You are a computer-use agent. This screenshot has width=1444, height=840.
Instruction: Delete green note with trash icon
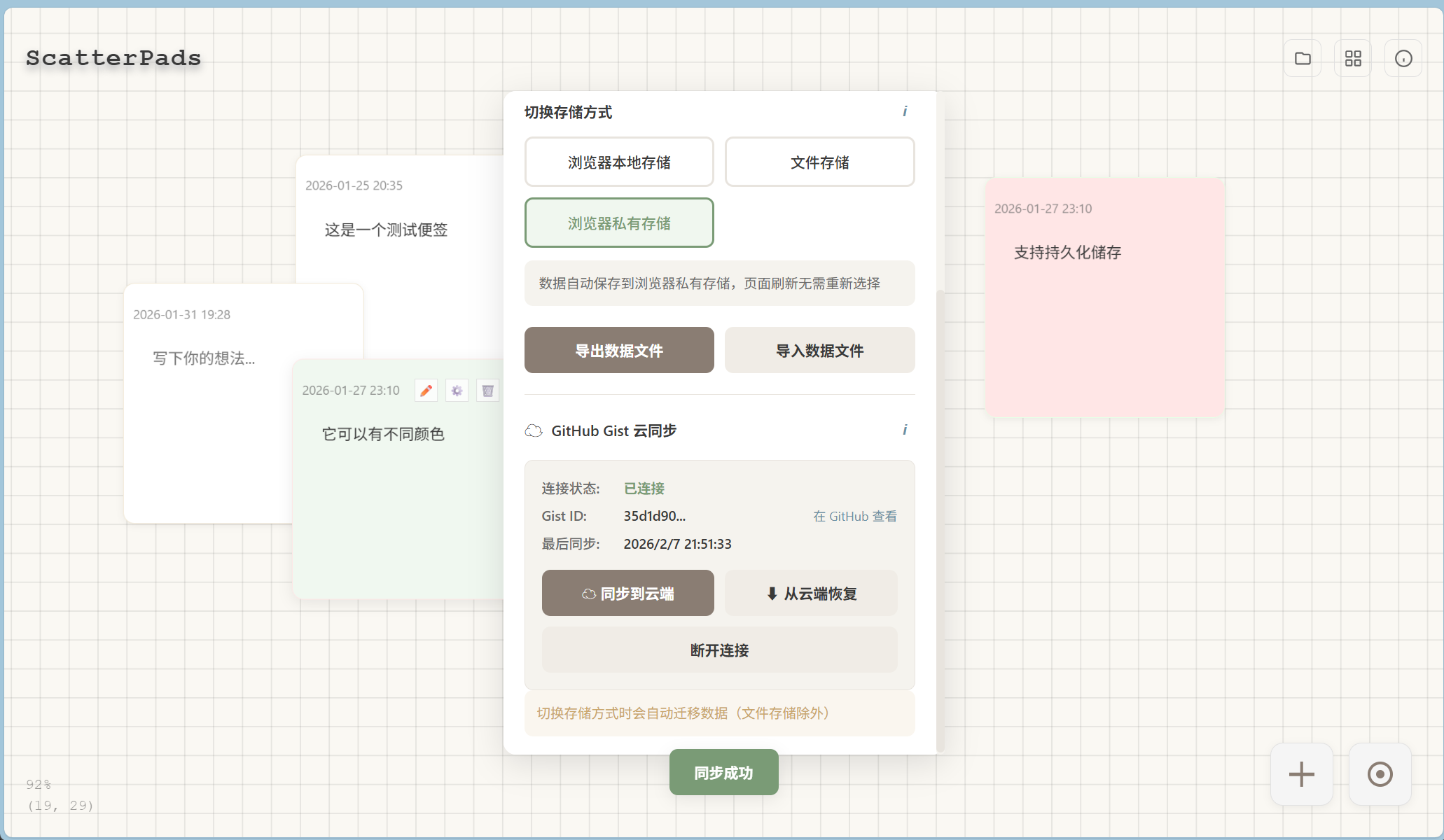point(487,391)
